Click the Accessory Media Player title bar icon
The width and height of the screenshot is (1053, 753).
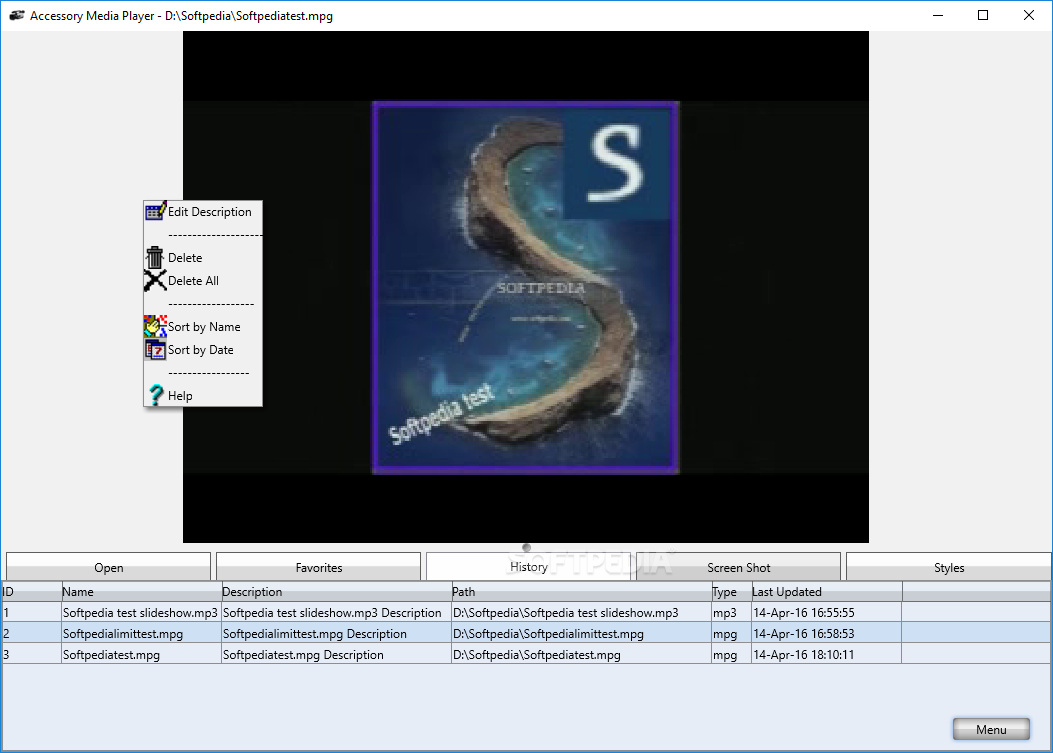click(16, 15)
